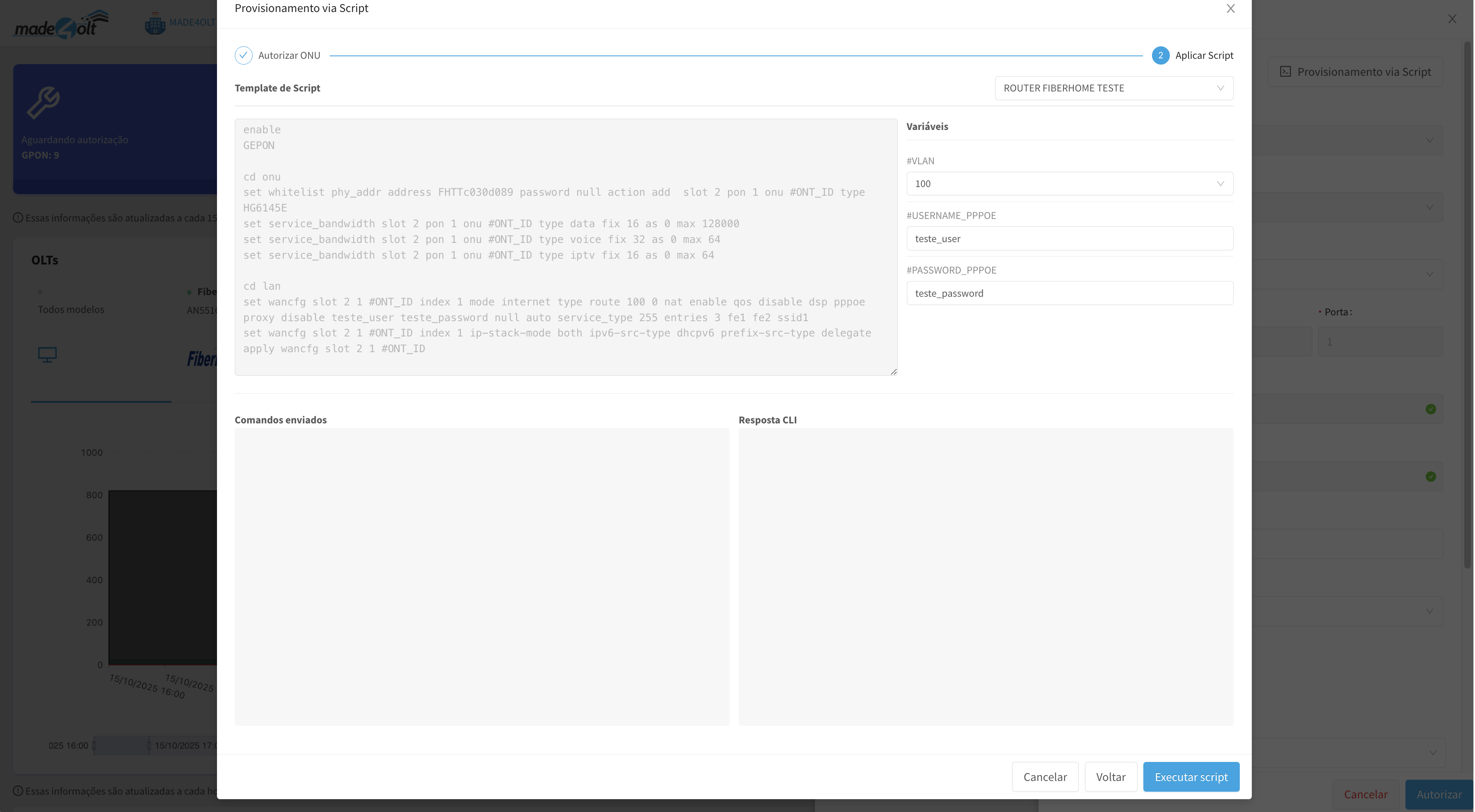Click the checkmark icon of Autorizar ONU step
Image resolution: width=1475 pixels, height=812 pixels.
point(243,55)
